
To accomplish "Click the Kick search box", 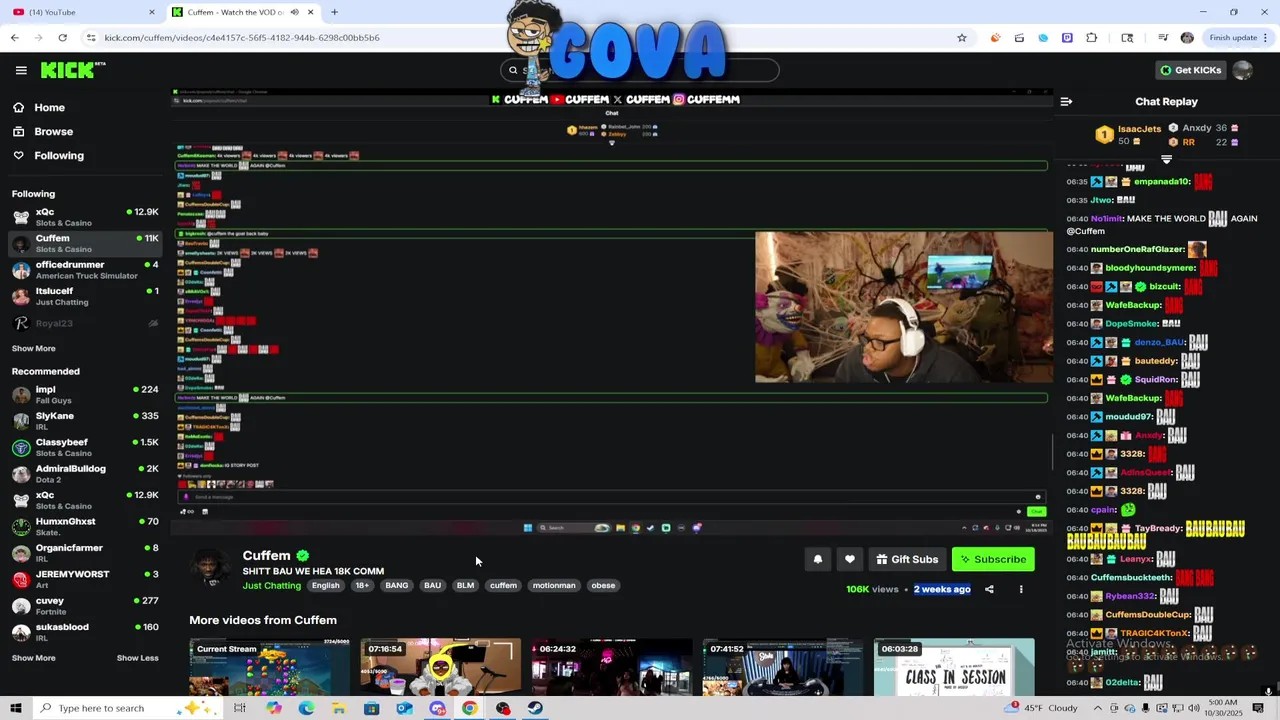I will point(640,70).
